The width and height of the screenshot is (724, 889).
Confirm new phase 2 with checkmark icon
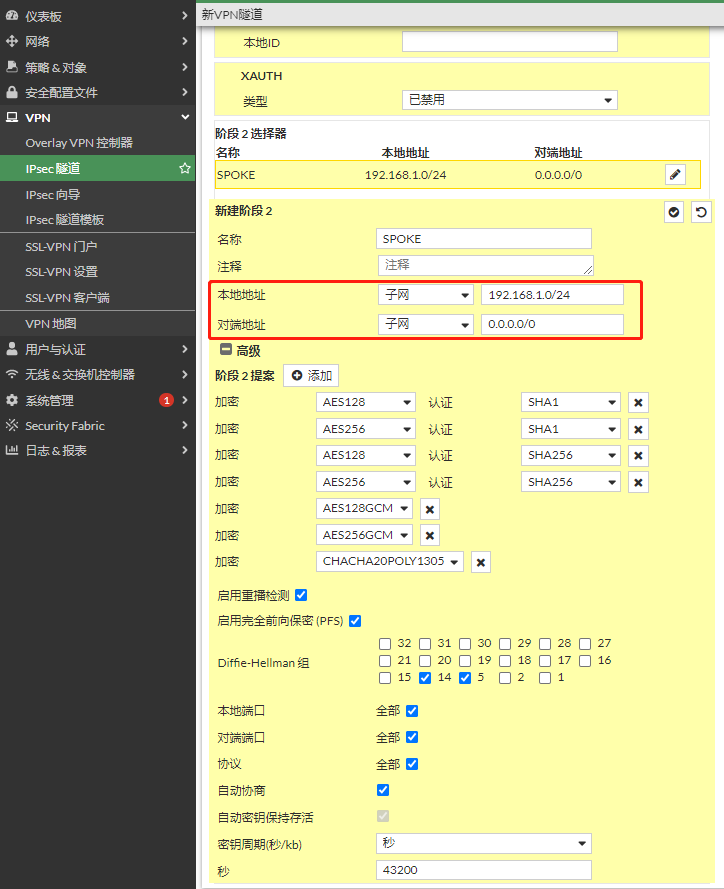click(674, 213)
